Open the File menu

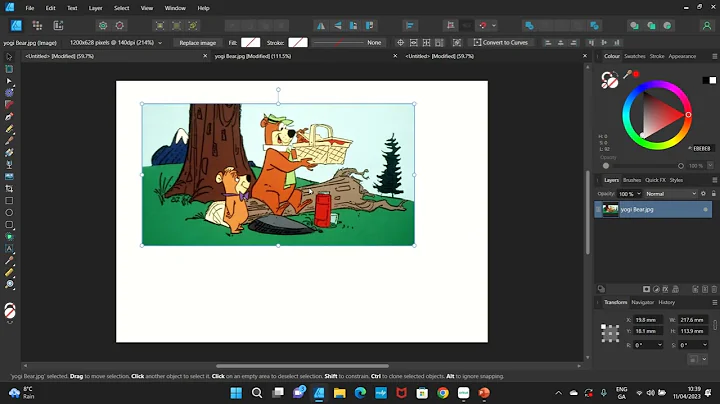point(29,8)
